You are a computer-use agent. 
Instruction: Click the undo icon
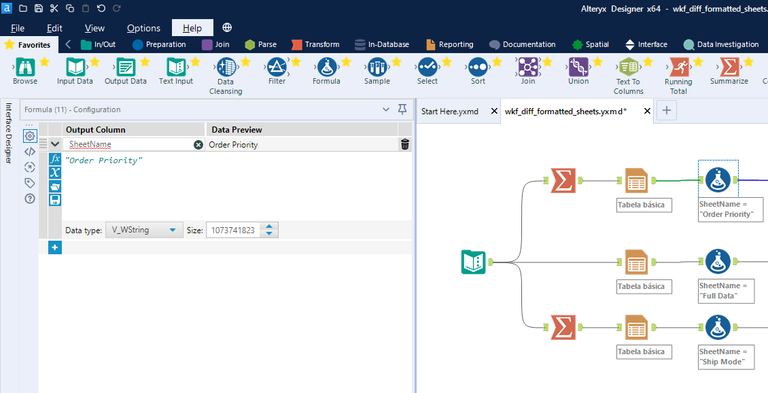coord(101,8)
